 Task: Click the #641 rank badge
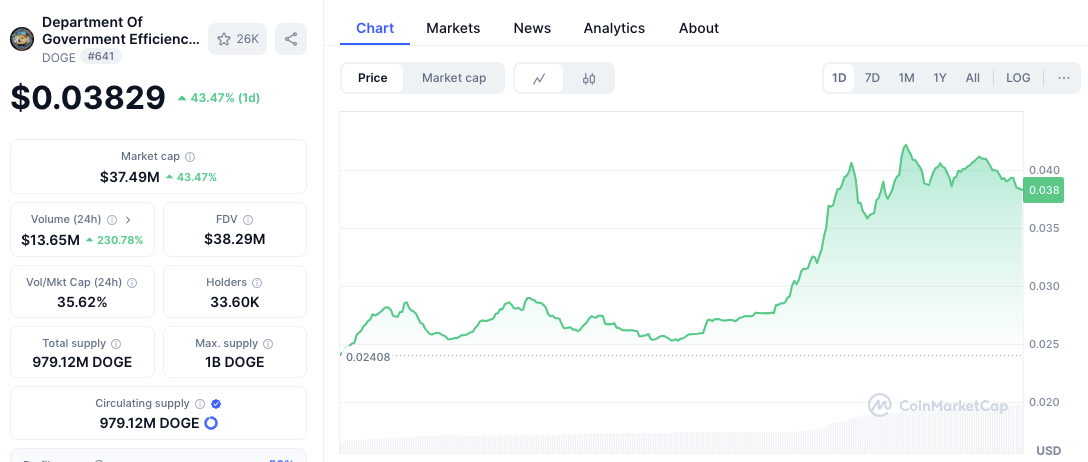[101, 57]
